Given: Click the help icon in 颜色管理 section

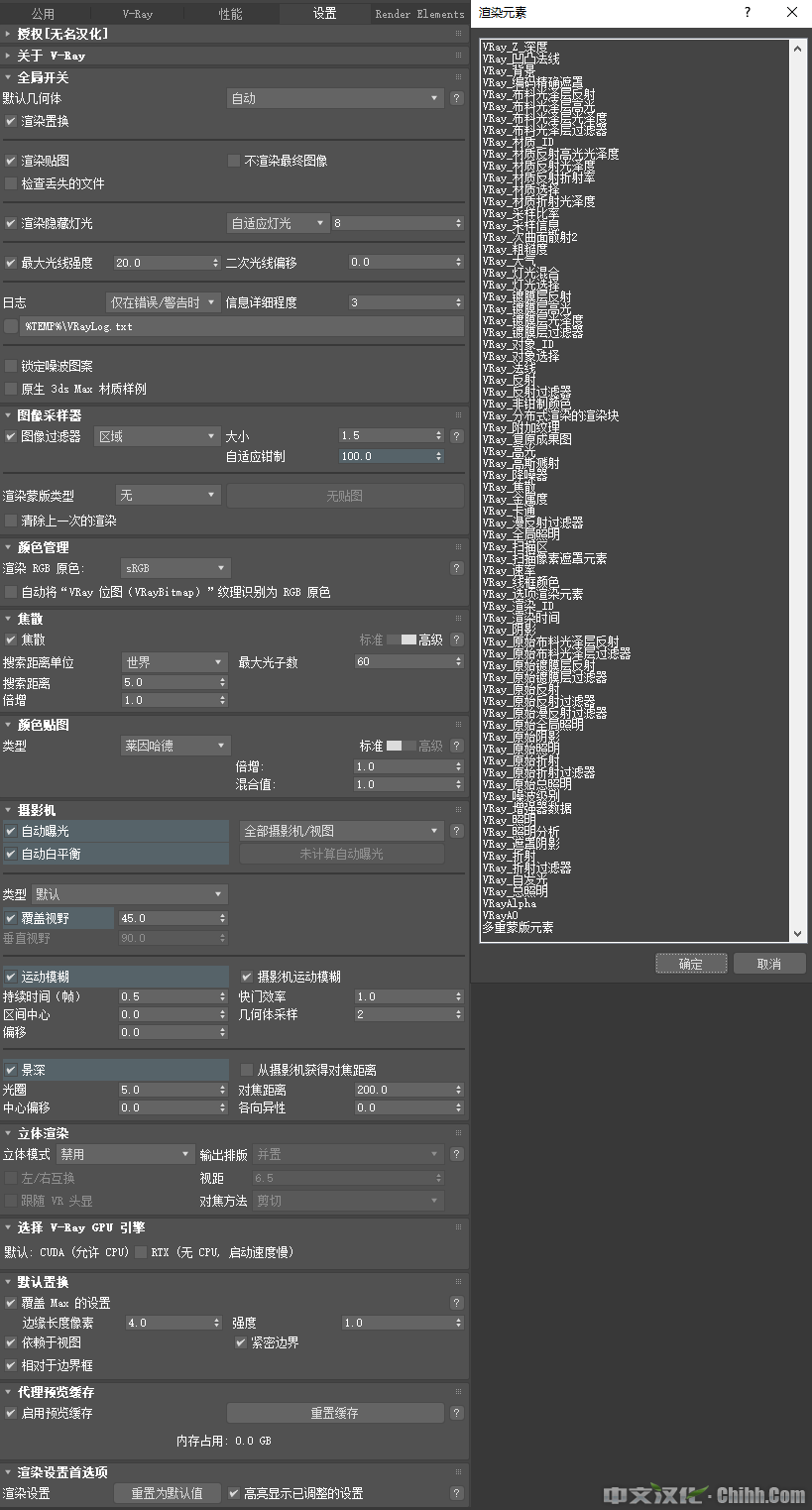Looking at the screenshot, I should tap(456, 568).
